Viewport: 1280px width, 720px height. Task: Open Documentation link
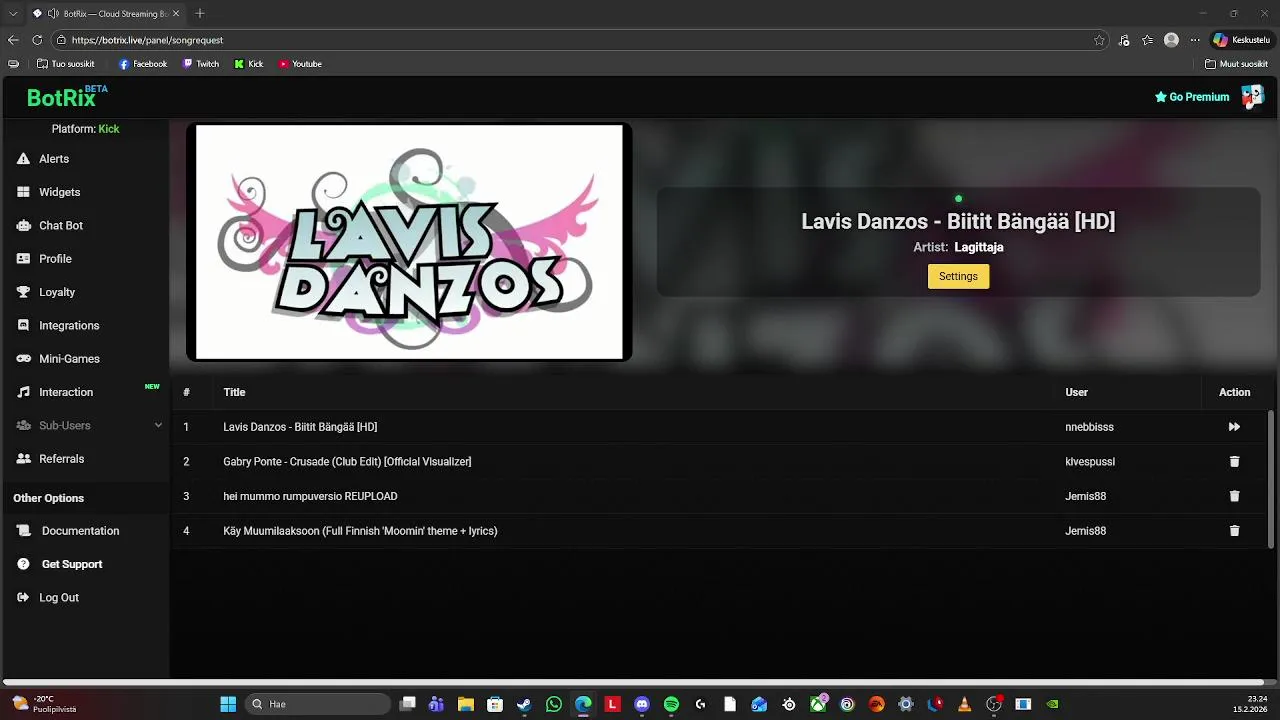coord(80,531)
